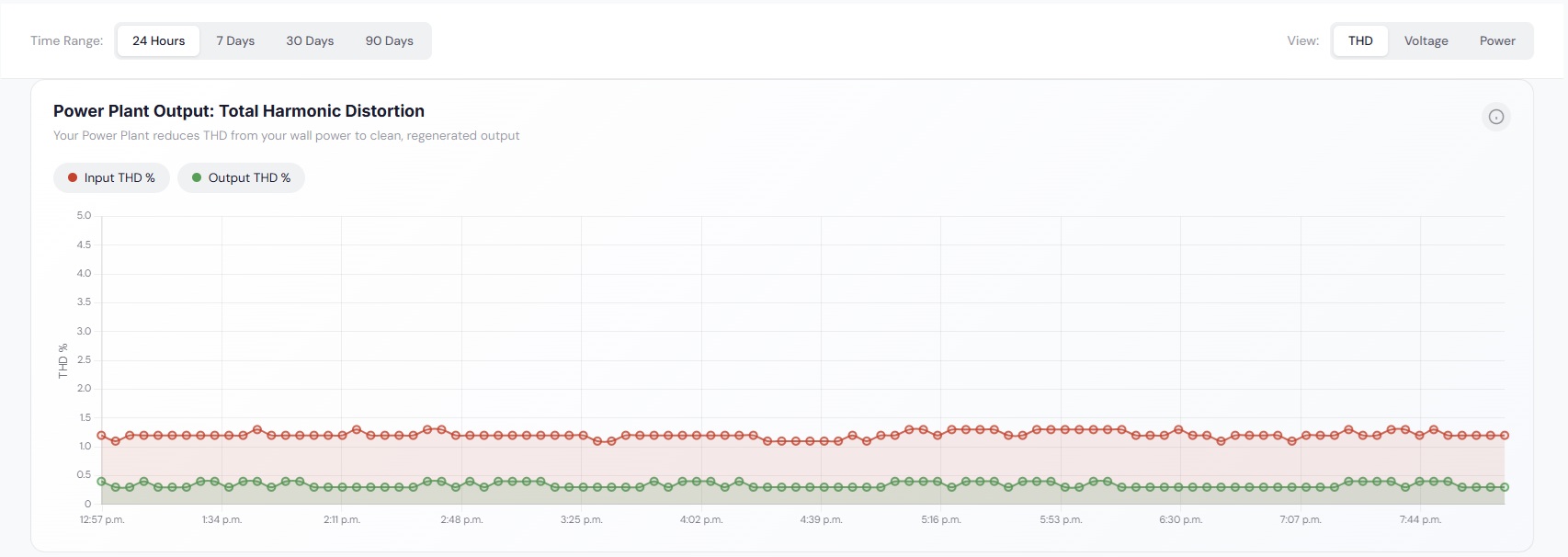Click the green Output THD legend dot
The image size is (1568, 557).
pyautogui.click(x=197, y=178)
